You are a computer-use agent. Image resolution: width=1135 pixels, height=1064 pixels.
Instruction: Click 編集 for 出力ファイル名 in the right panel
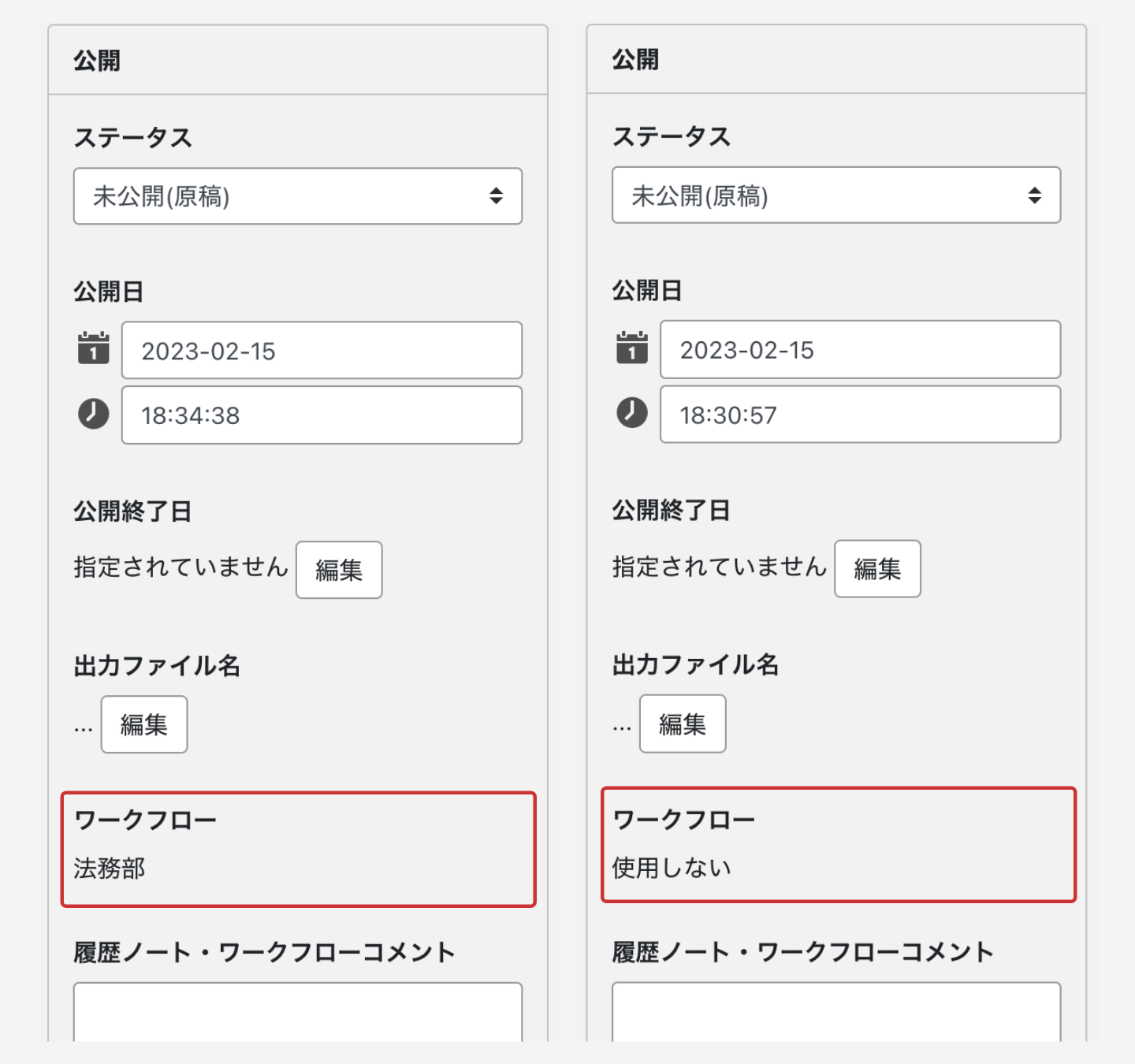coord(683,724)
